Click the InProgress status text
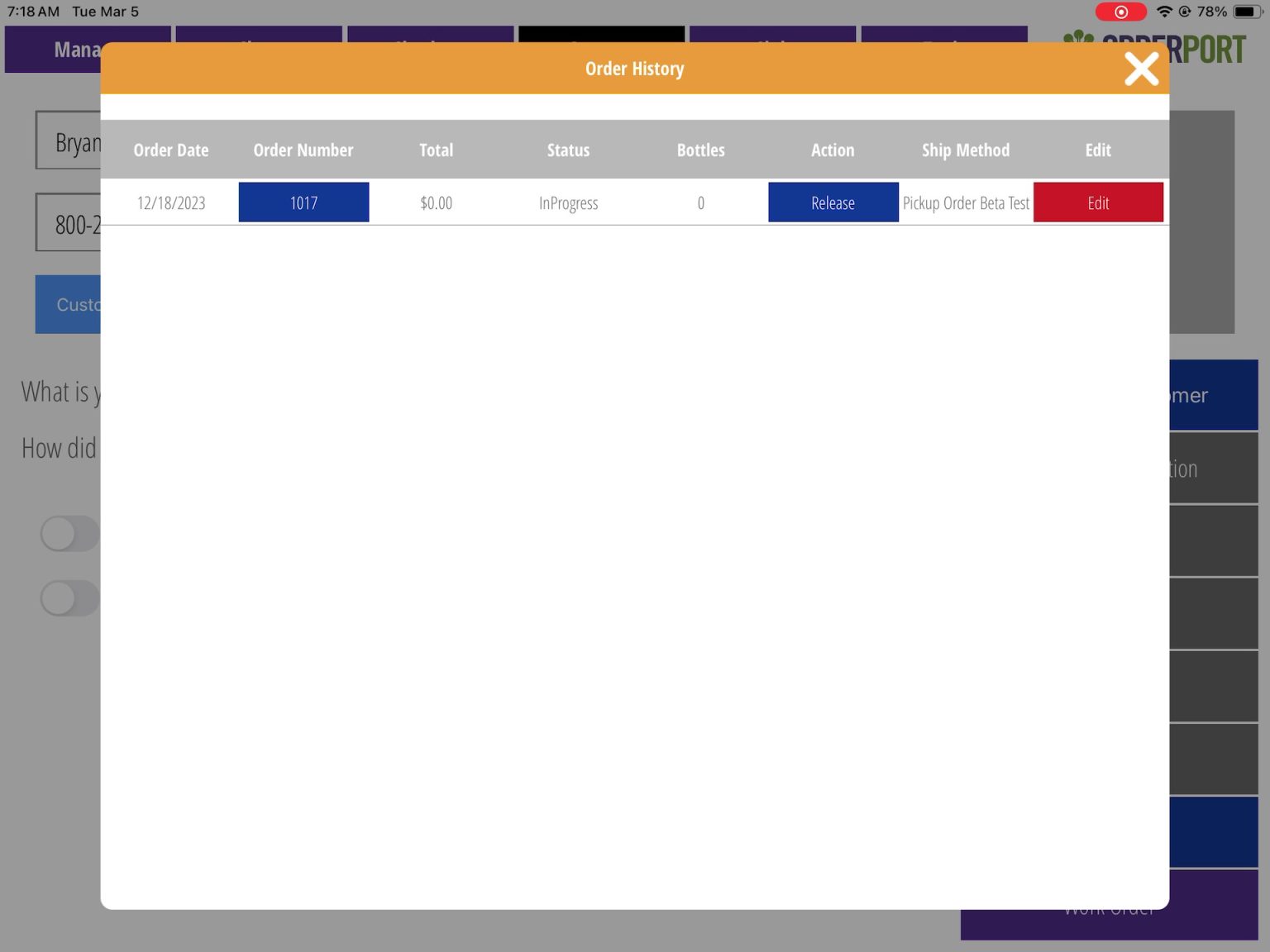 [x=568, y=202]
